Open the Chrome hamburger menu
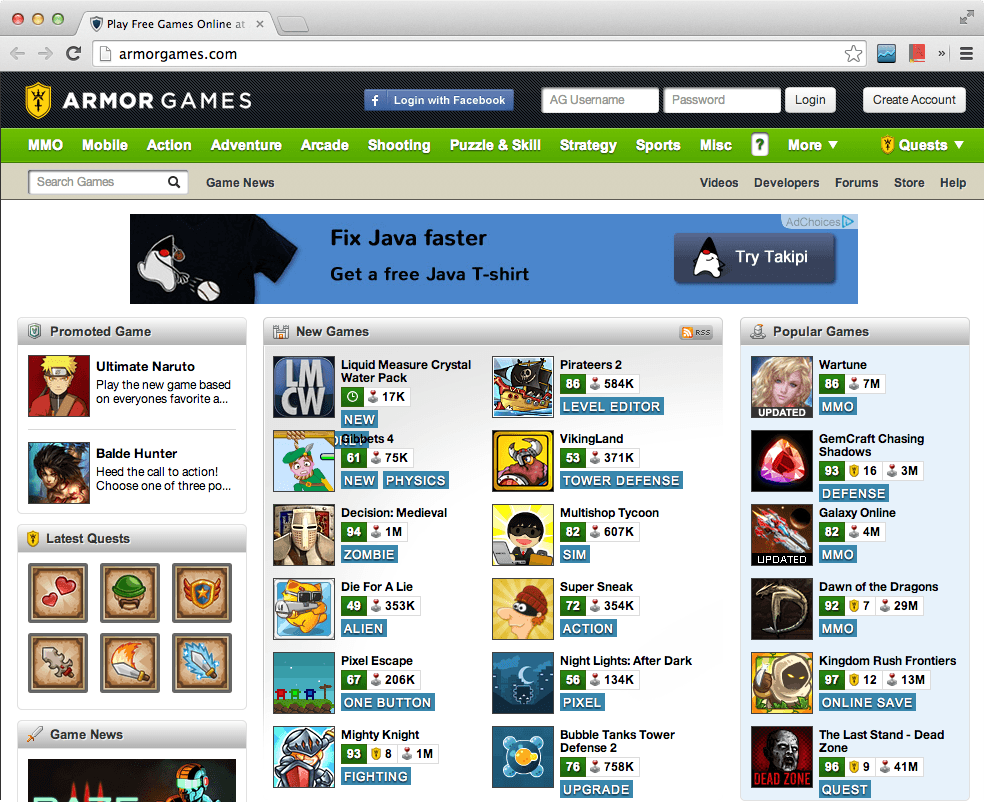Viewport: 984px width, 802px height. 966,54
